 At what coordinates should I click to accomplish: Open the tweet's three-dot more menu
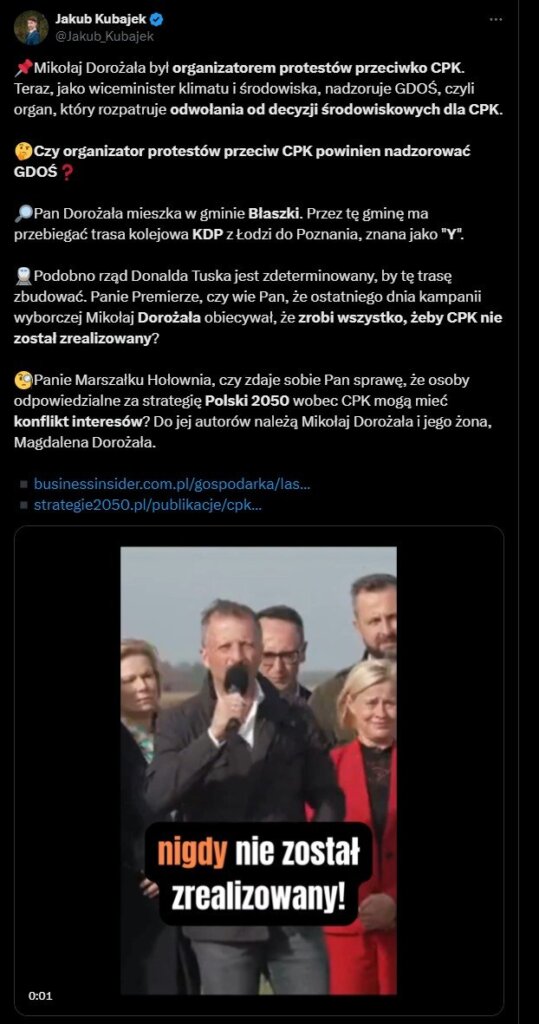coord(497,20)
